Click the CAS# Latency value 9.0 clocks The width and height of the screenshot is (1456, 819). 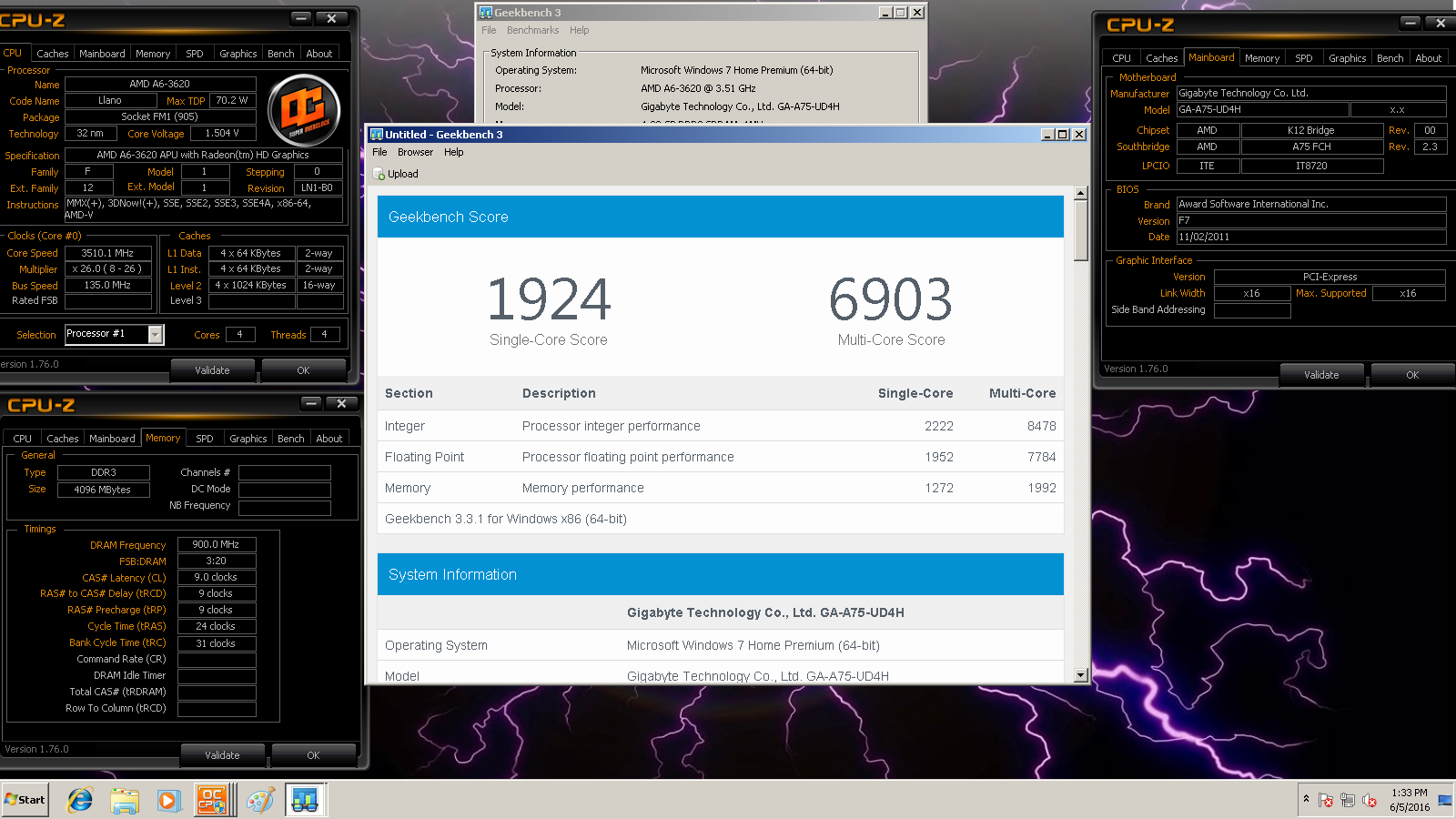pyautogui.click(x=217, y=577)
